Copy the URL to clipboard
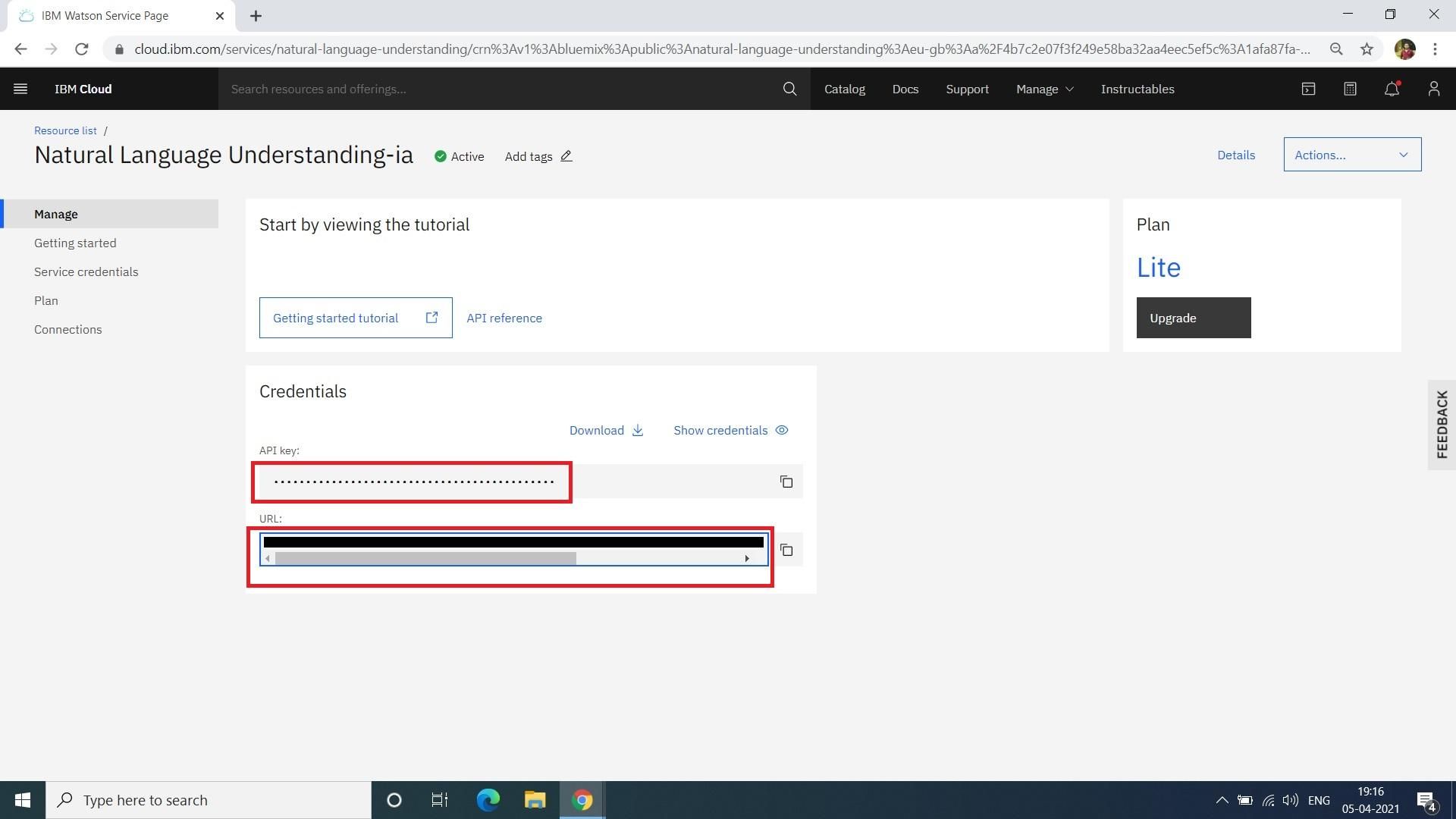The image size is (1456, 819). pyautogui.click(x=786, y=550)
